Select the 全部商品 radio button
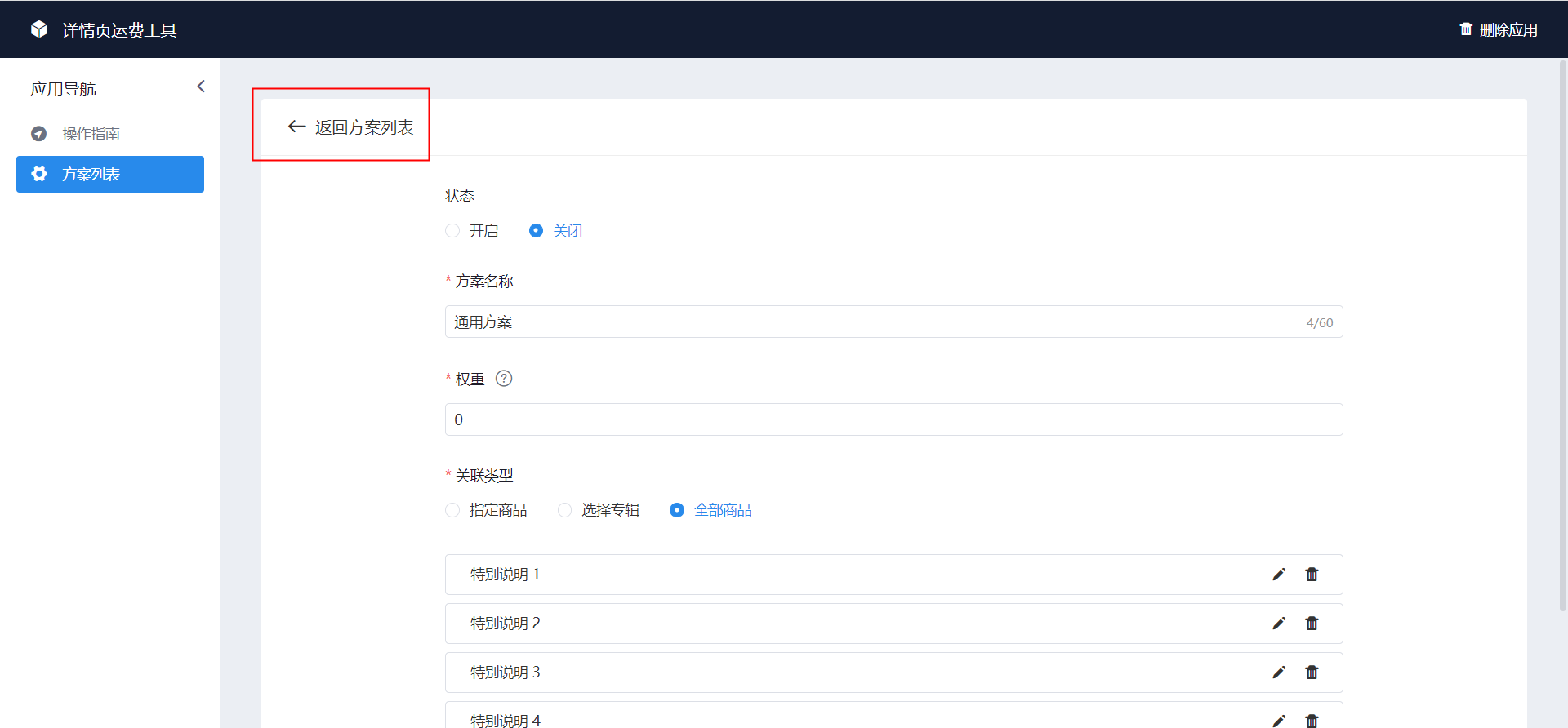 click(x=677, y=510)
